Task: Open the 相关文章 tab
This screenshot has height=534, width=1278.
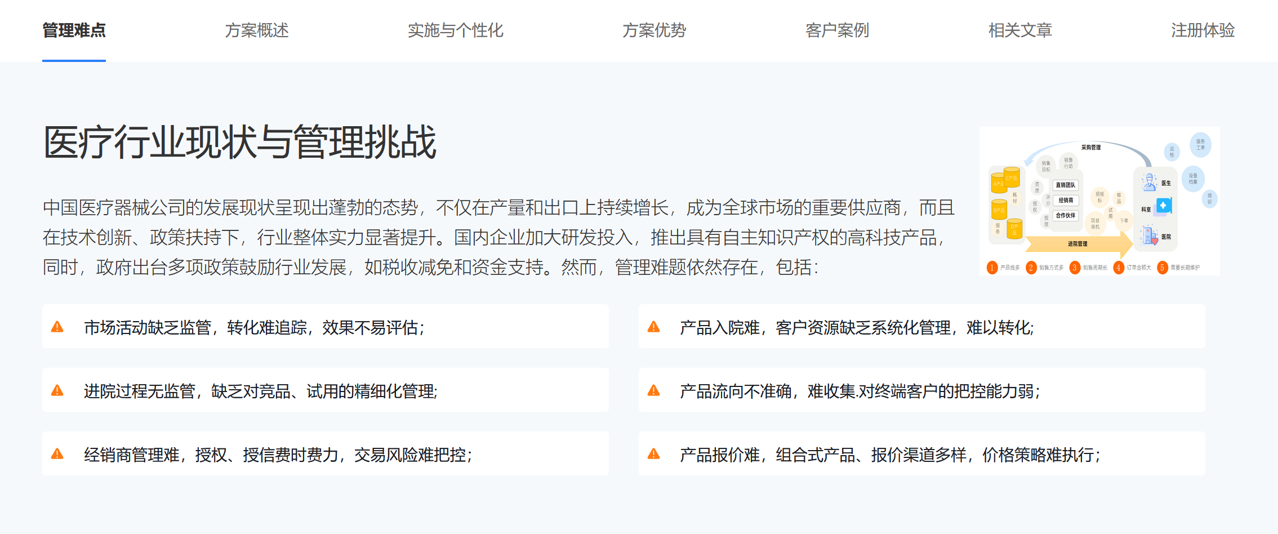Action: point(1020,30)
